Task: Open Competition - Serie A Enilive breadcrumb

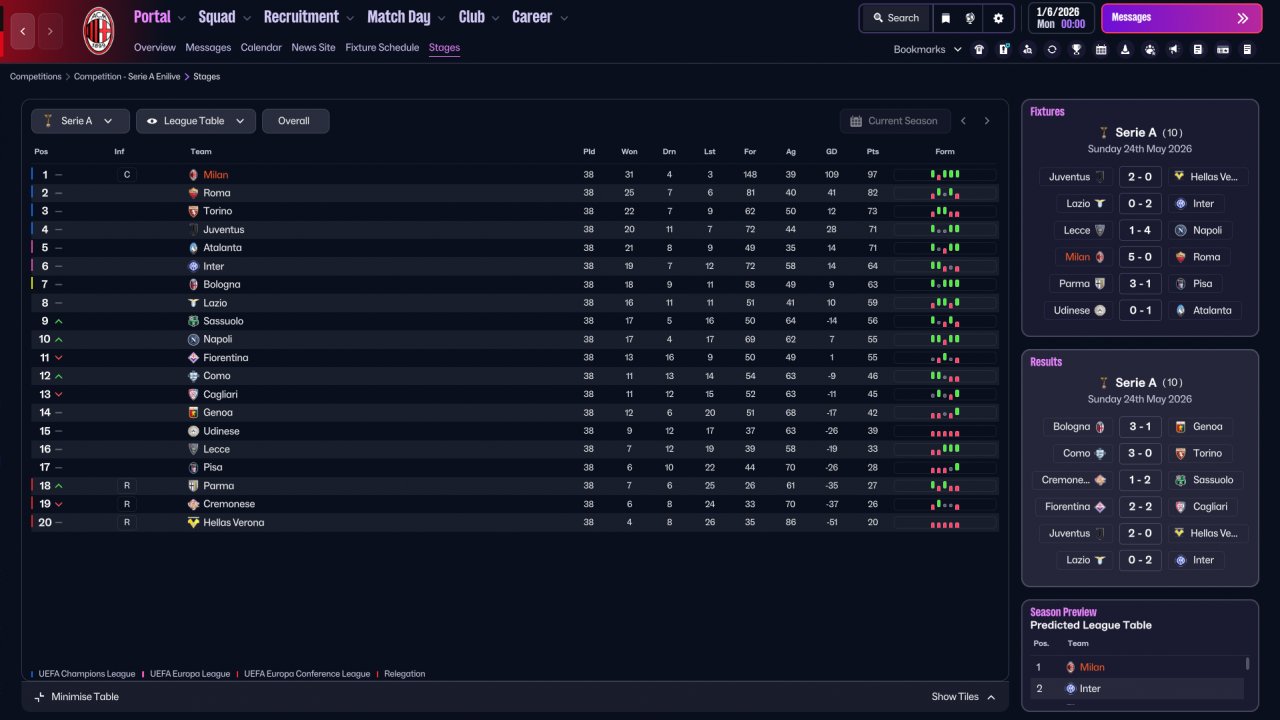Action: [127, 76]
